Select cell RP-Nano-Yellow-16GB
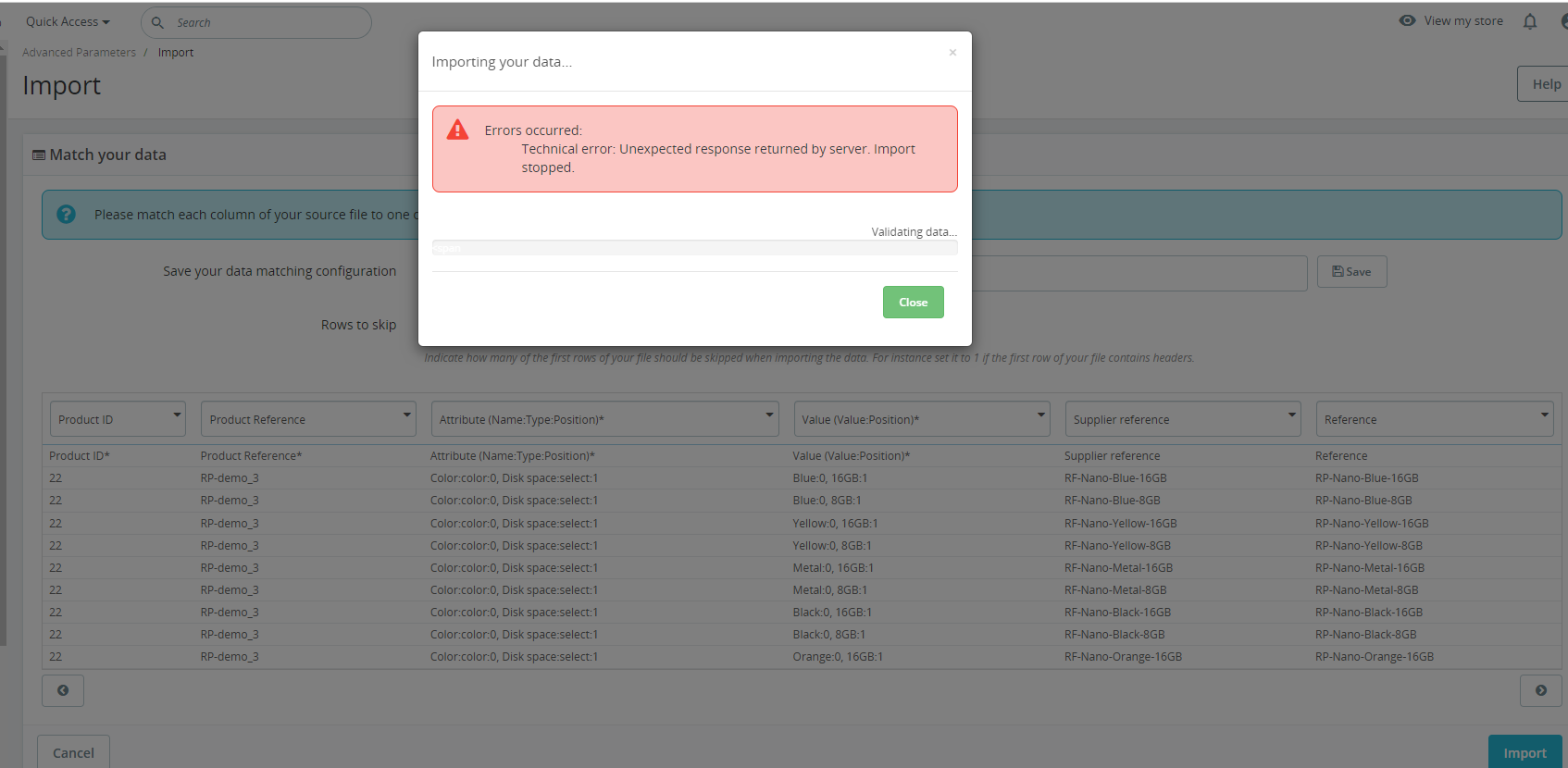 pos(1372,524)
